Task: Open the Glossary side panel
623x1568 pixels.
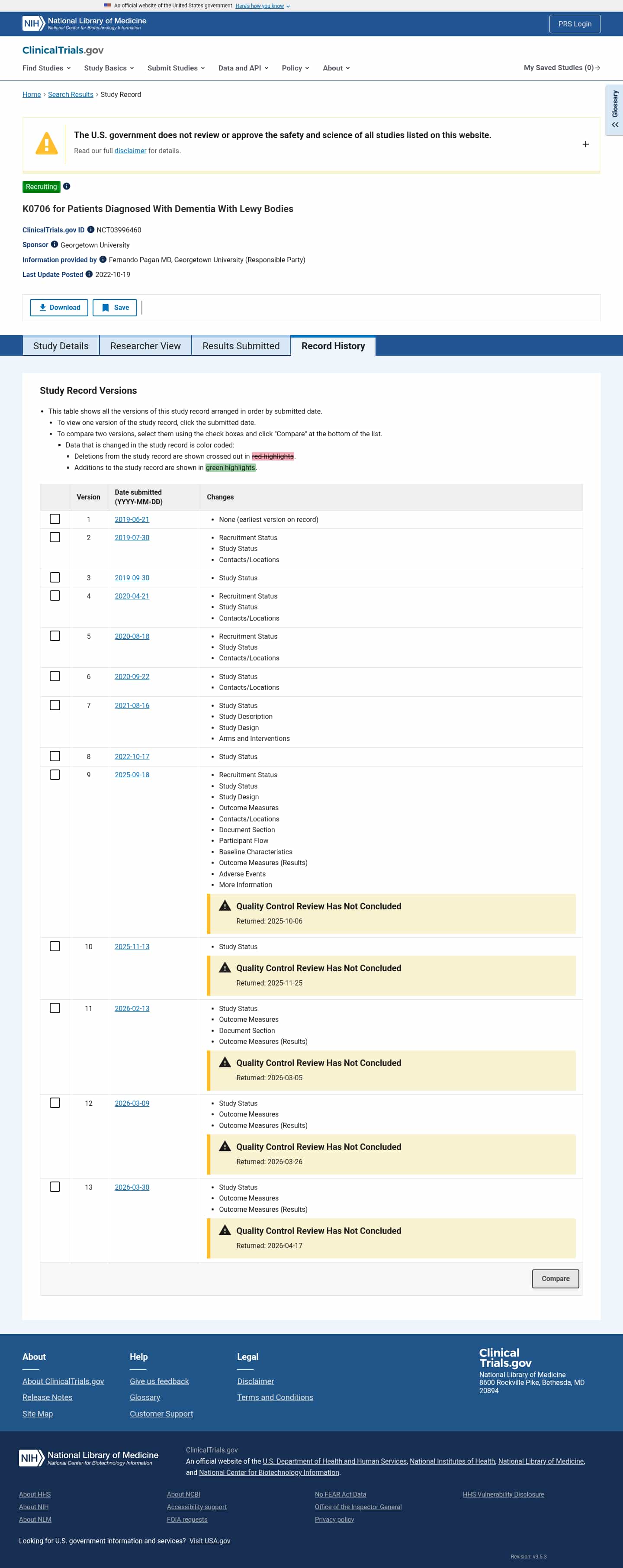Action: [x=614, y=109]
